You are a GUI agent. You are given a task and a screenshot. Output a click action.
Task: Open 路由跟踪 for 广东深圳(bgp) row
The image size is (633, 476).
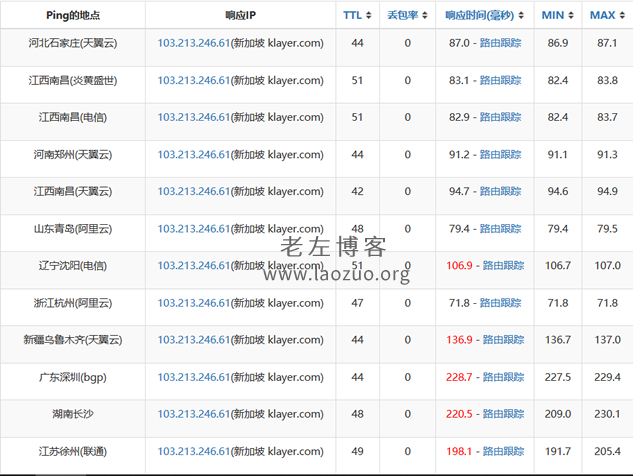click(504, 377)
